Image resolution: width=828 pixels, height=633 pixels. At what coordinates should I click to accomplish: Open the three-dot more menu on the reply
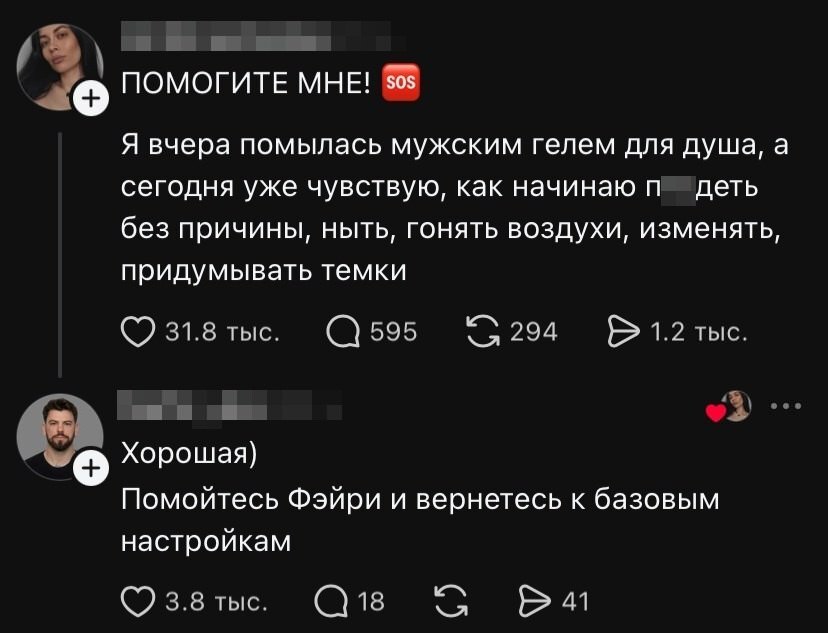(x=786, y=406)
